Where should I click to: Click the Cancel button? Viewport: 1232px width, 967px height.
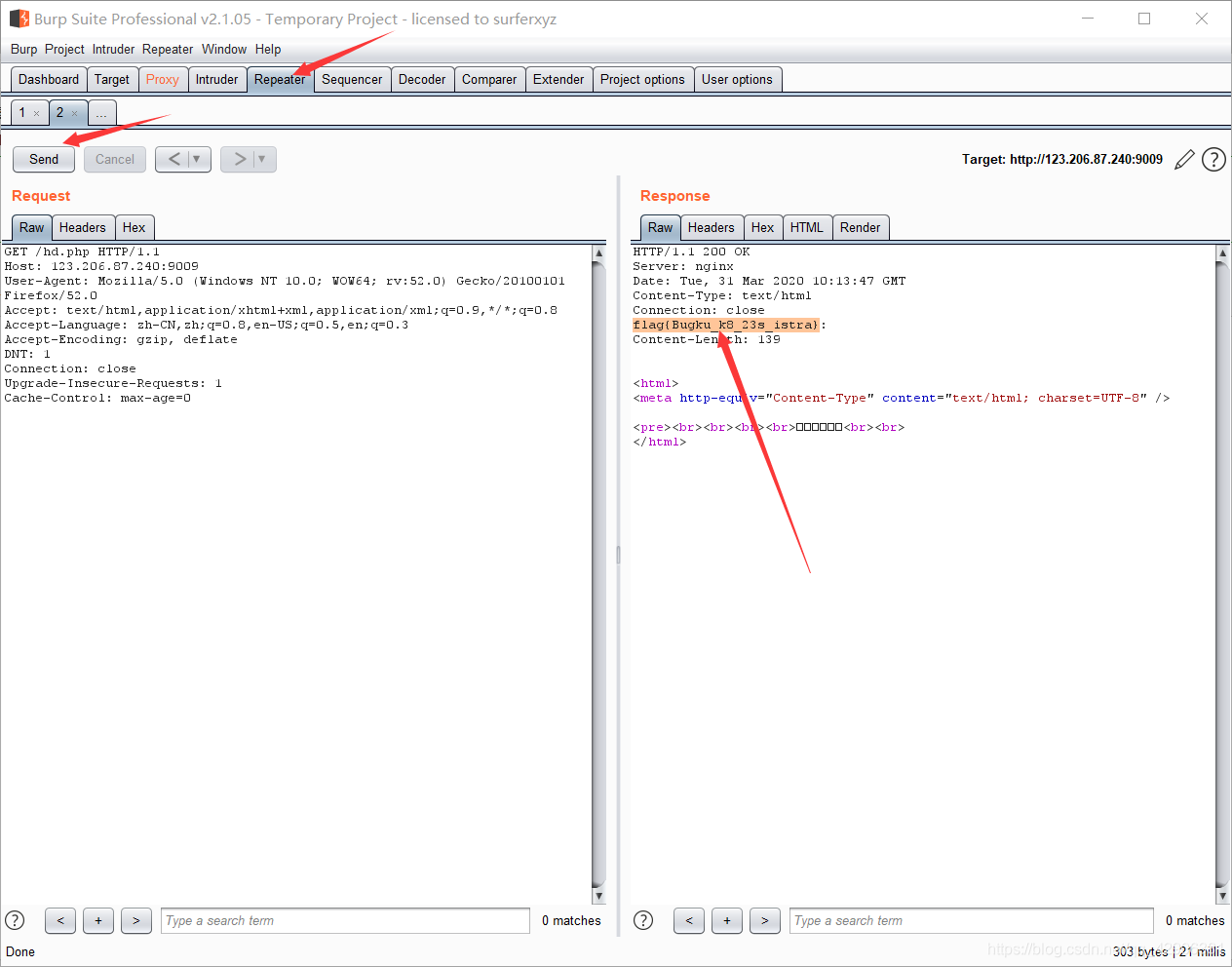115,159
